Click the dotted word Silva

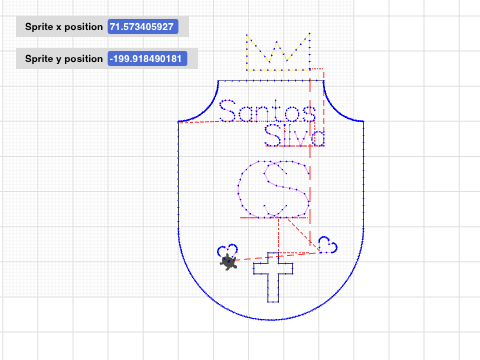(294, 135)
